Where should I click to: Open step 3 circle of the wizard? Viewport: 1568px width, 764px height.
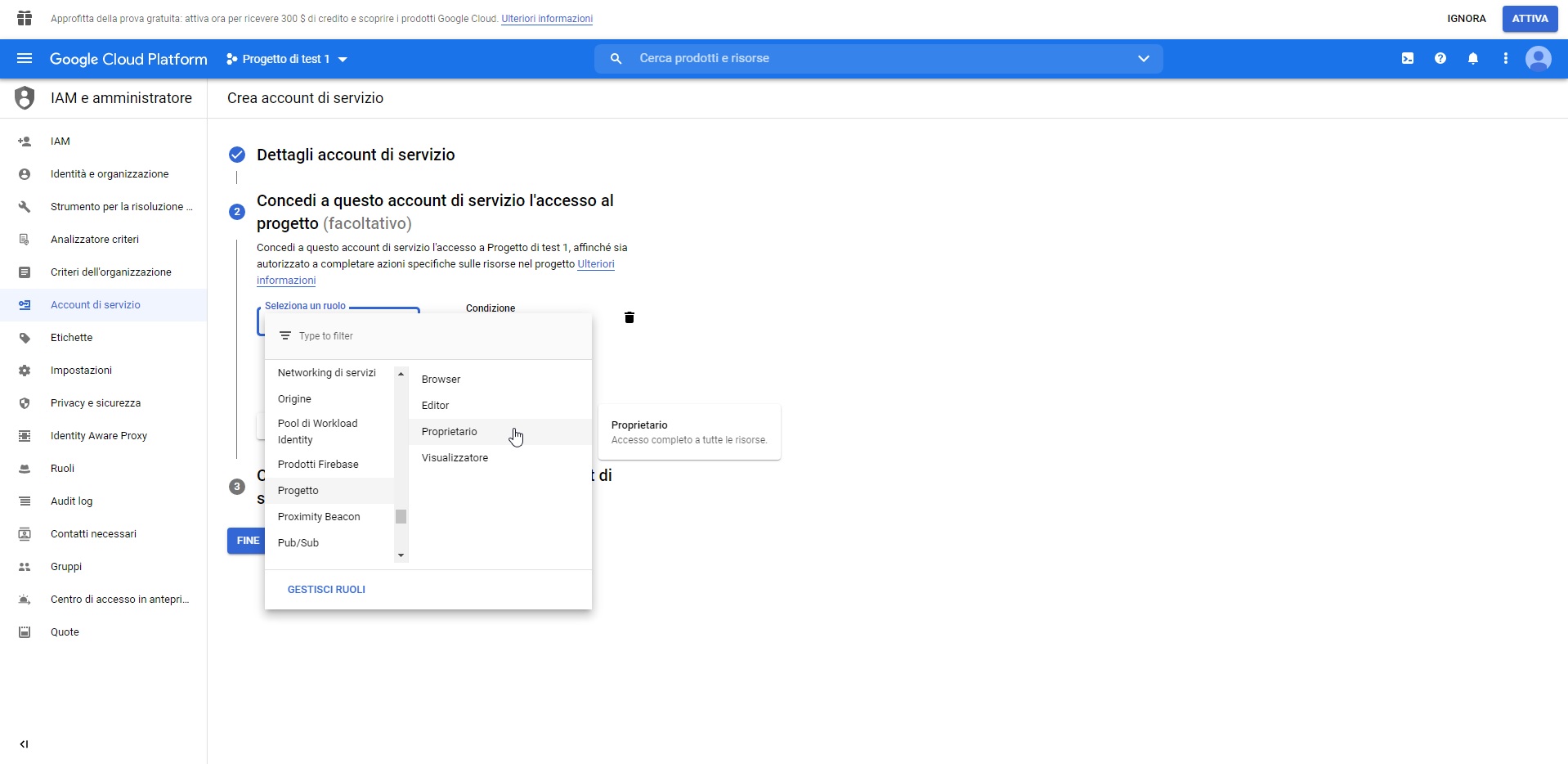(237, 487)
